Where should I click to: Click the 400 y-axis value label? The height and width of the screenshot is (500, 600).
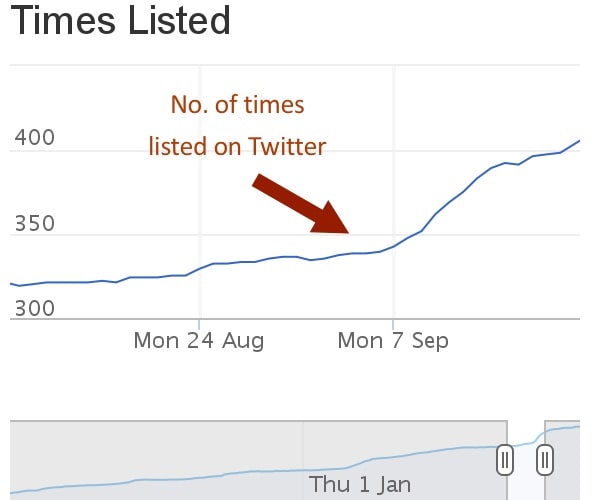click(x=33, y=140)
